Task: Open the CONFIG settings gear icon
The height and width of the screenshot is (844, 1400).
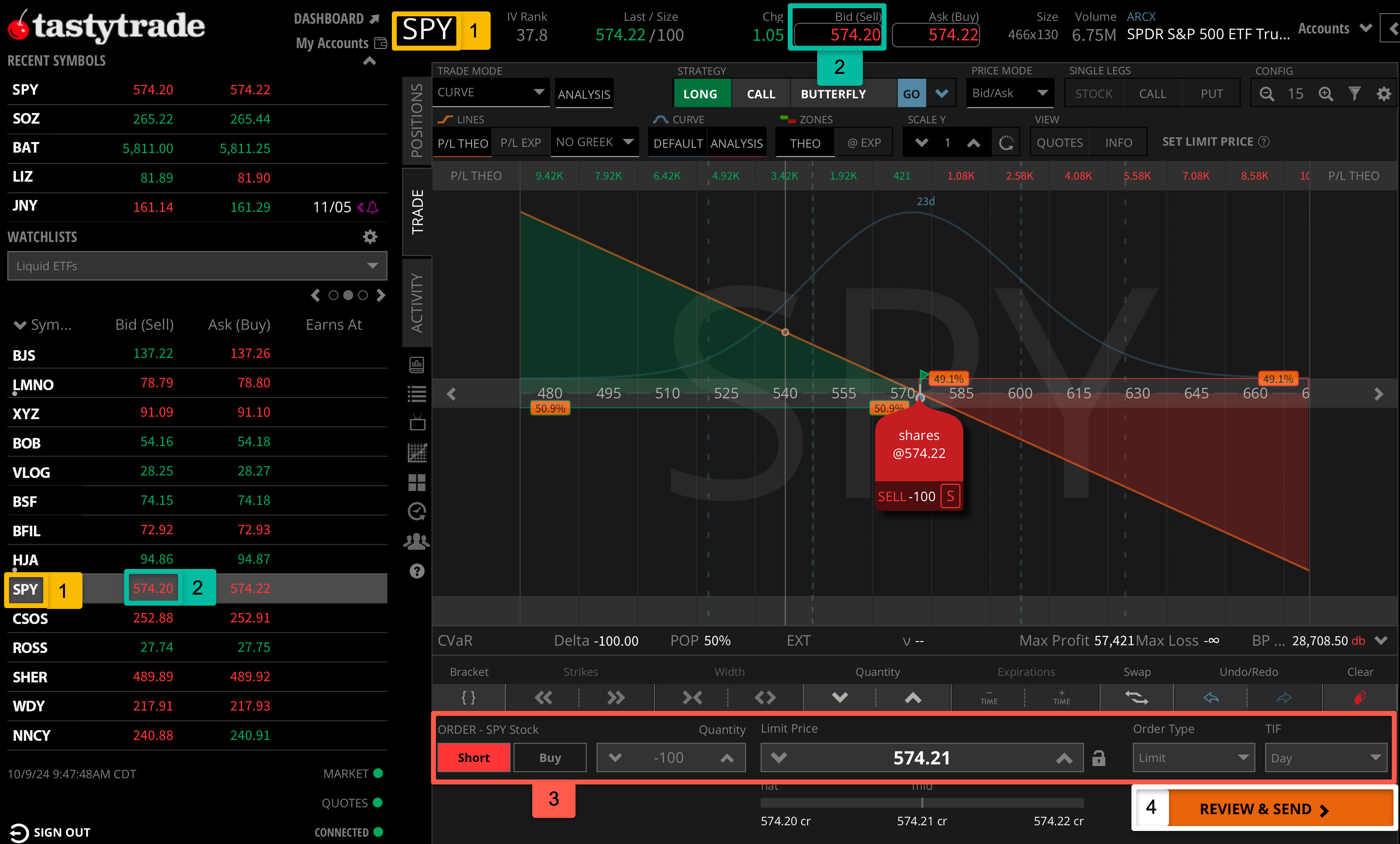Action: pos(1384,93)
